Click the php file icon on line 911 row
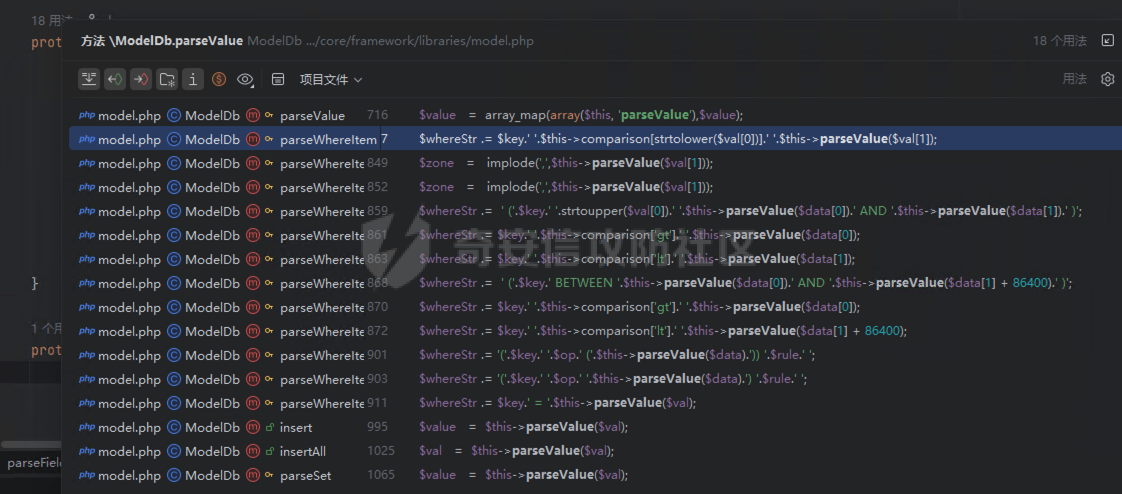The height and width of the screenshot is (494, 1122). pyautogui.click(x=87, y=403)
